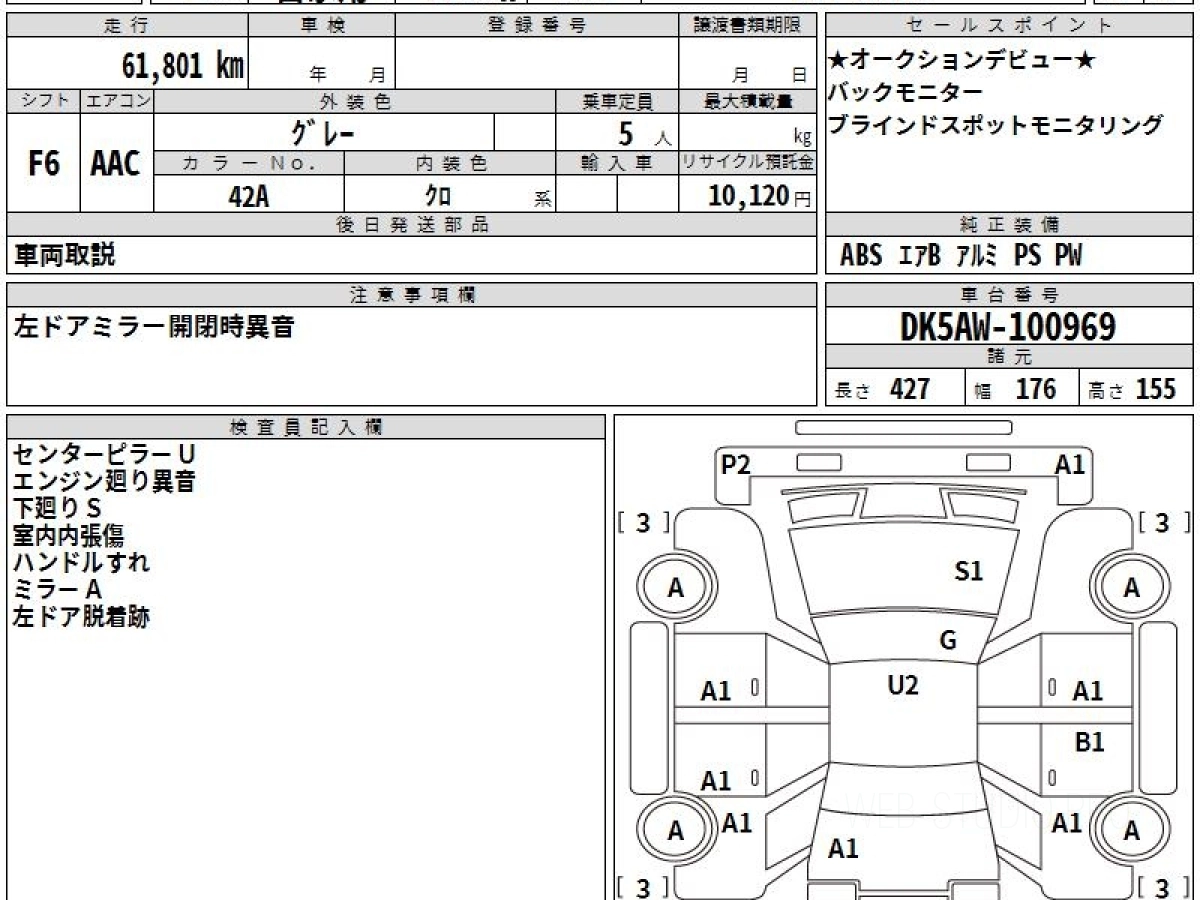Viewport: 1200px width, 900px height.
Task: Select the 外装色 header
Action: click(355, 101)
